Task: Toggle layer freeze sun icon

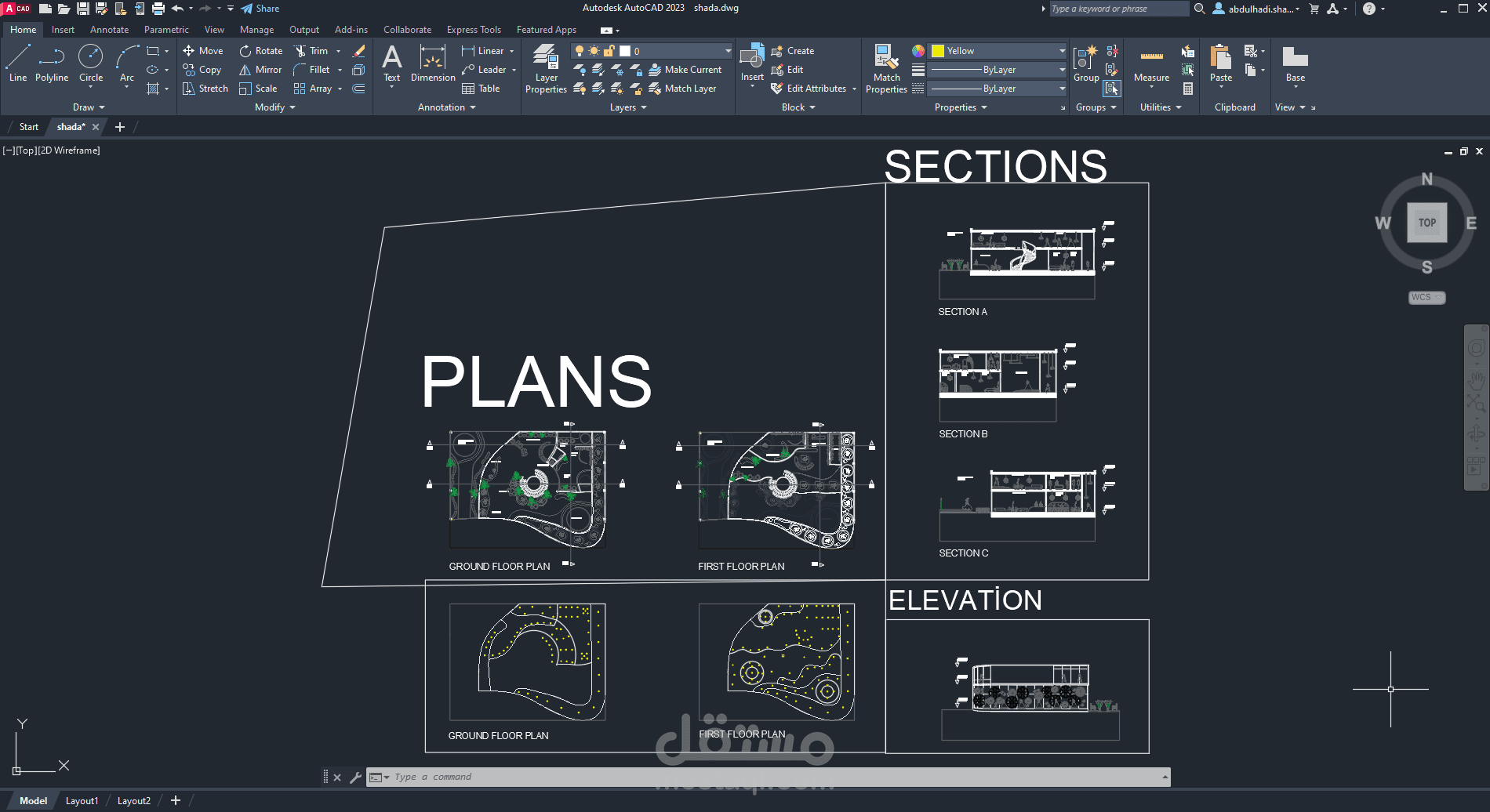Action: [x=594, y=51]
